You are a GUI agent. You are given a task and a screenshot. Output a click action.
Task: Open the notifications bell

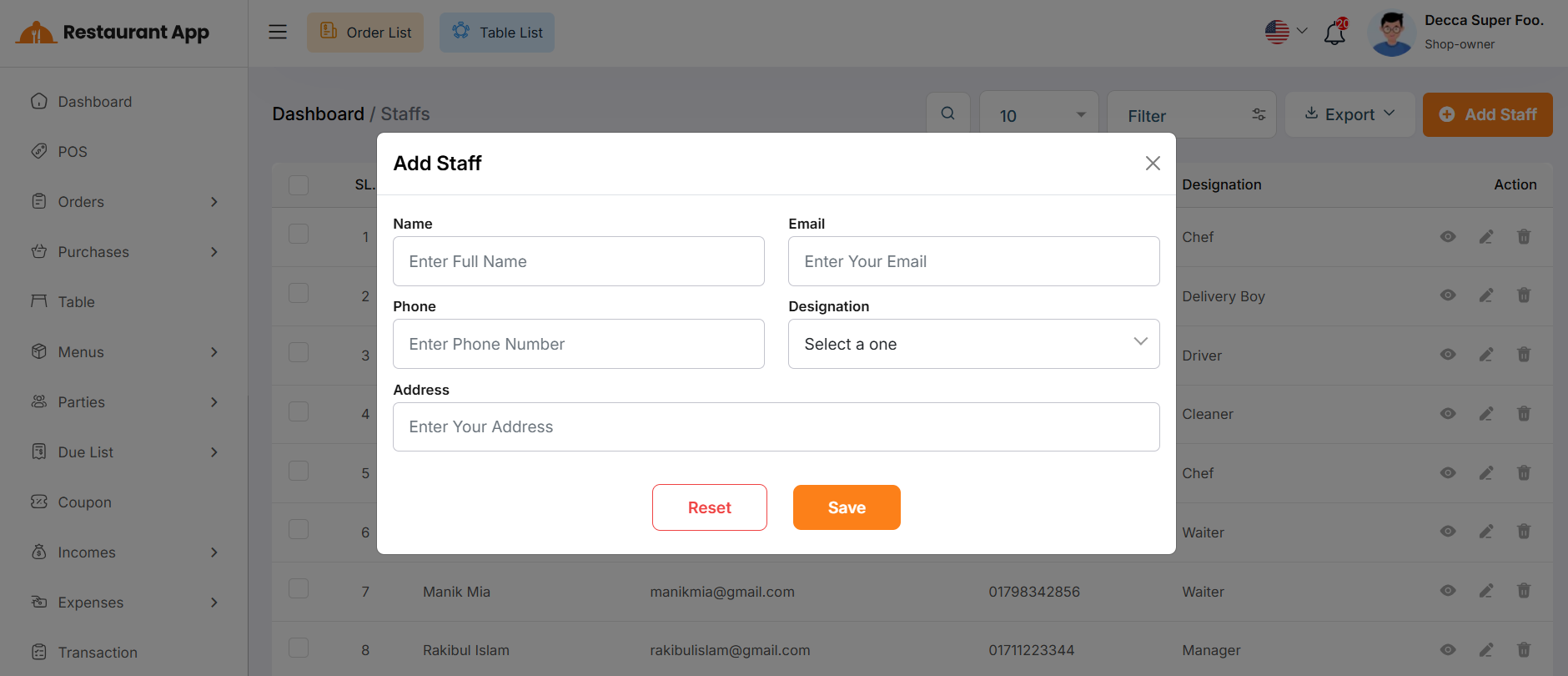pyautogui.click(x=1334, y=33)
